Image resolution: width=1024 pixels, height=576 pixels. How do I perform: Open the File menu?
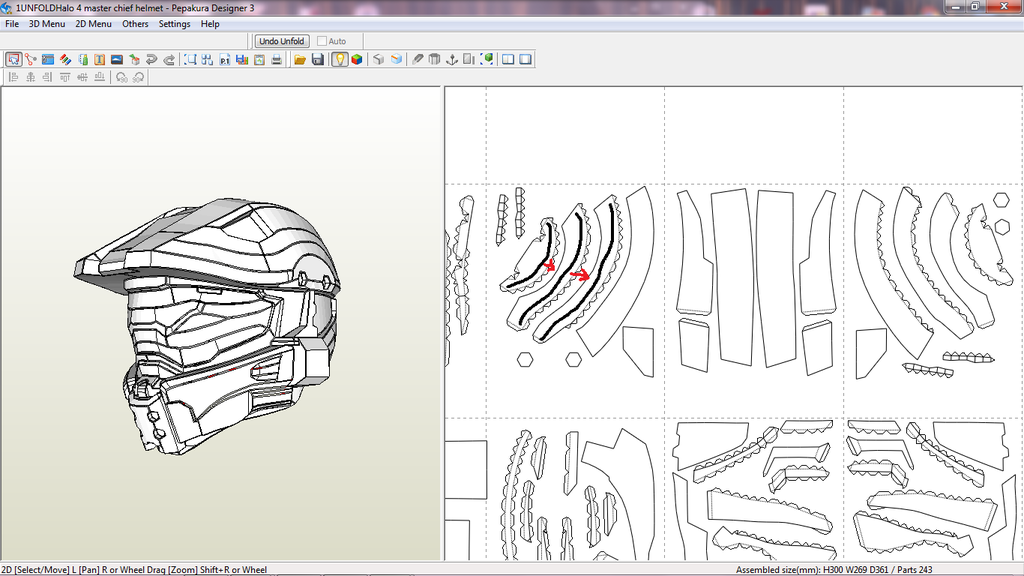click(x=12, y=24)
